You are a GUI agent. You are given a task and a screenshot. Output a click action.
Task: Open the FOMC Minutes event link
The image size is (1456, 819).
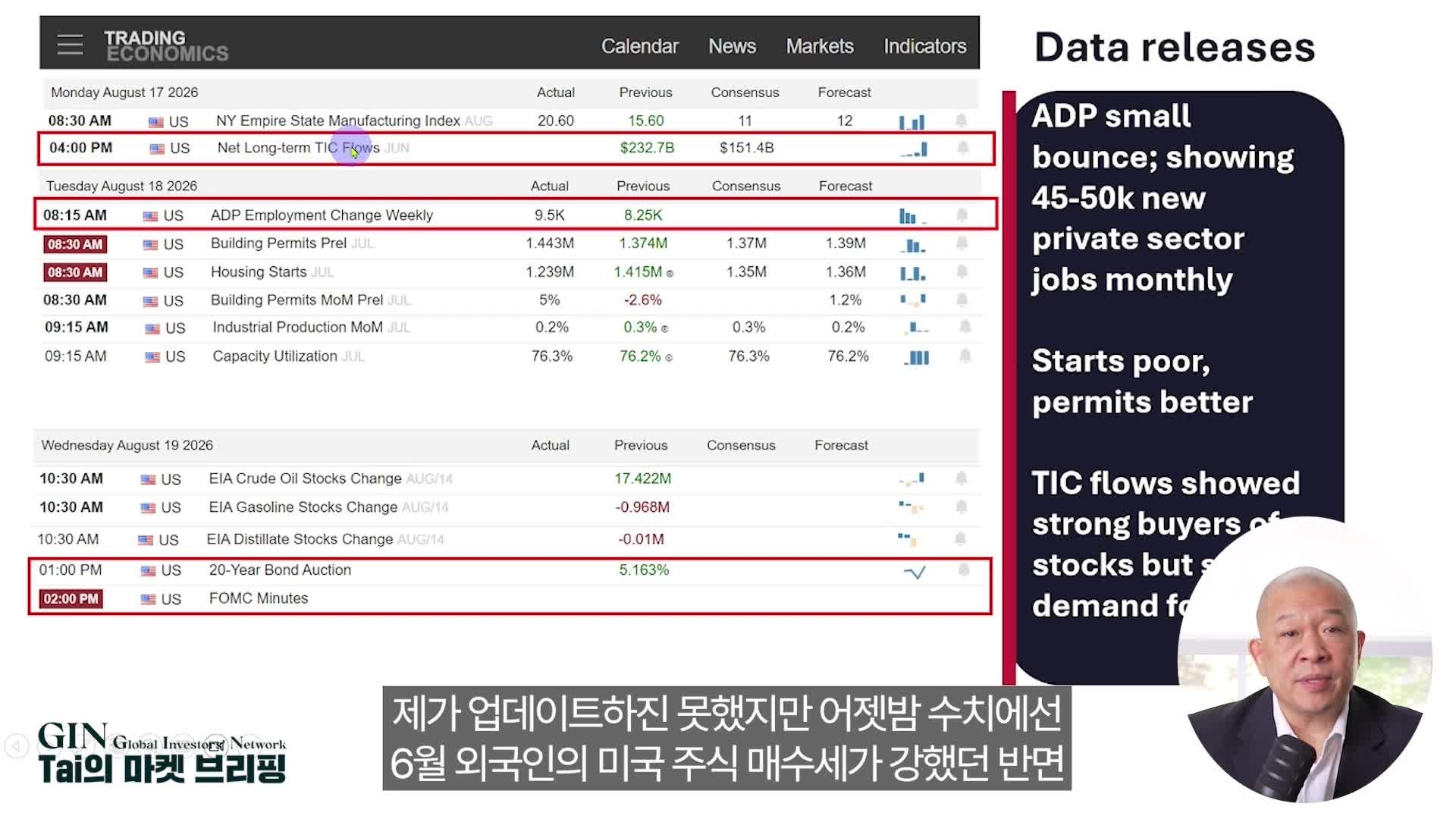click(259, 598)
